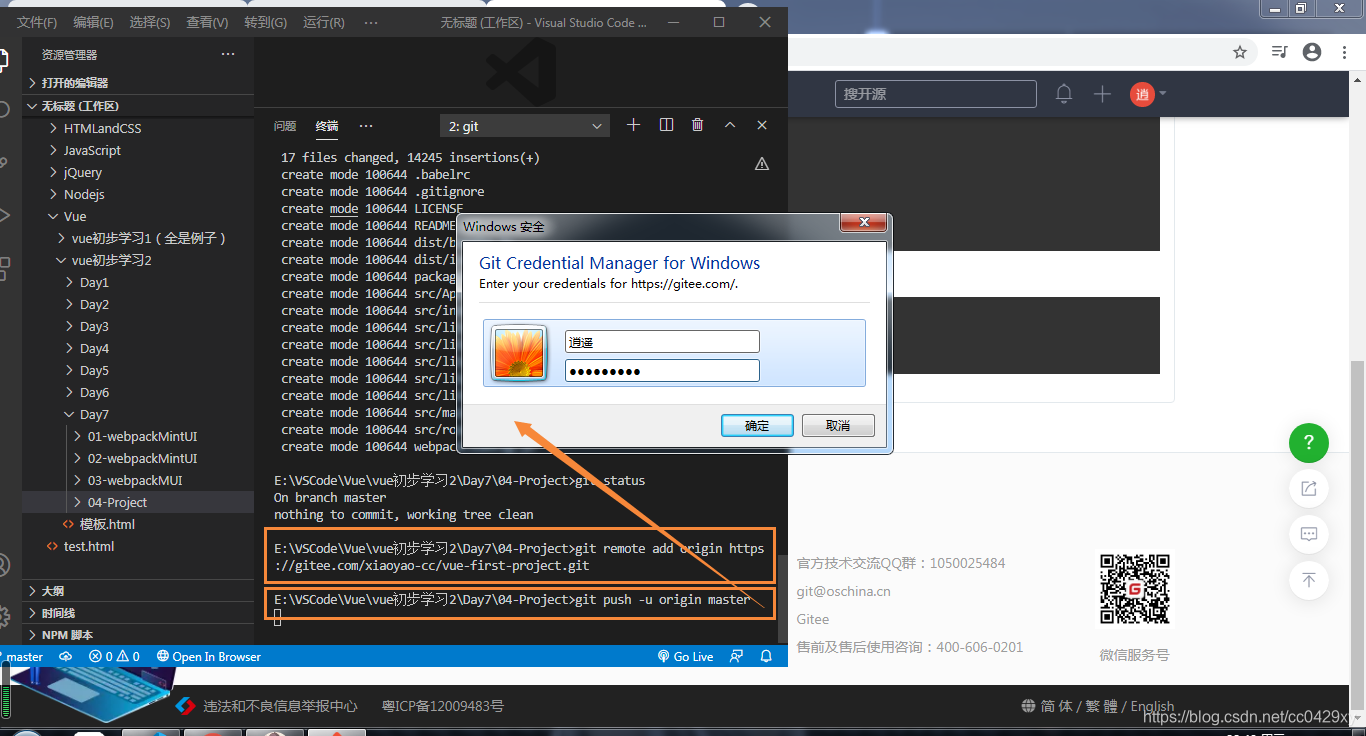Open 编辑(E) menu
Screen dimensions: 1366x736
coord(93,22)
